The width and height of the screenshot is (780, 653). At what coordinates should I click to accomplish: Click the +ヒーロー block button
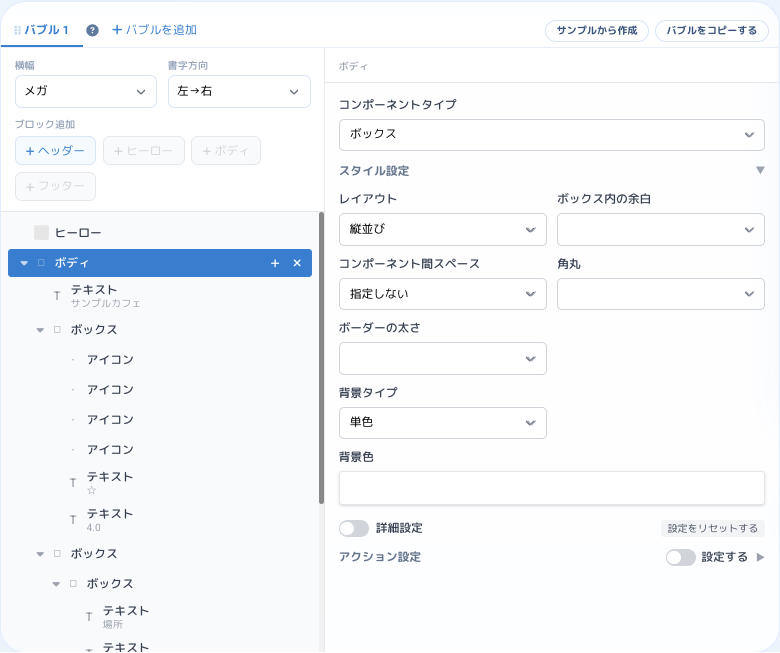144,151
